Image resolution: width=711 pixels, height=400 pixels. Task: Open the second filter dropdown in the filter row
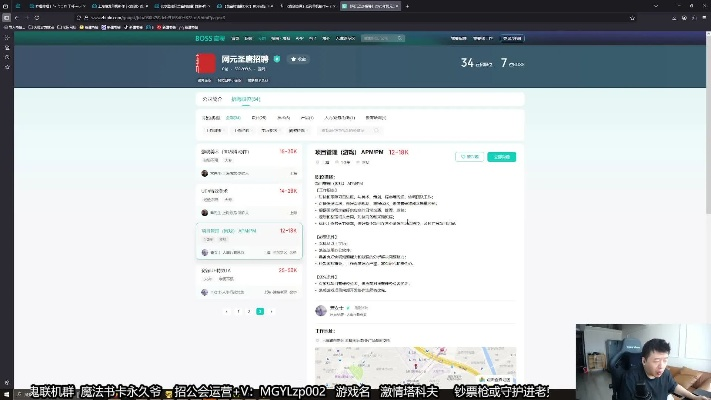(x=242, y=130)
